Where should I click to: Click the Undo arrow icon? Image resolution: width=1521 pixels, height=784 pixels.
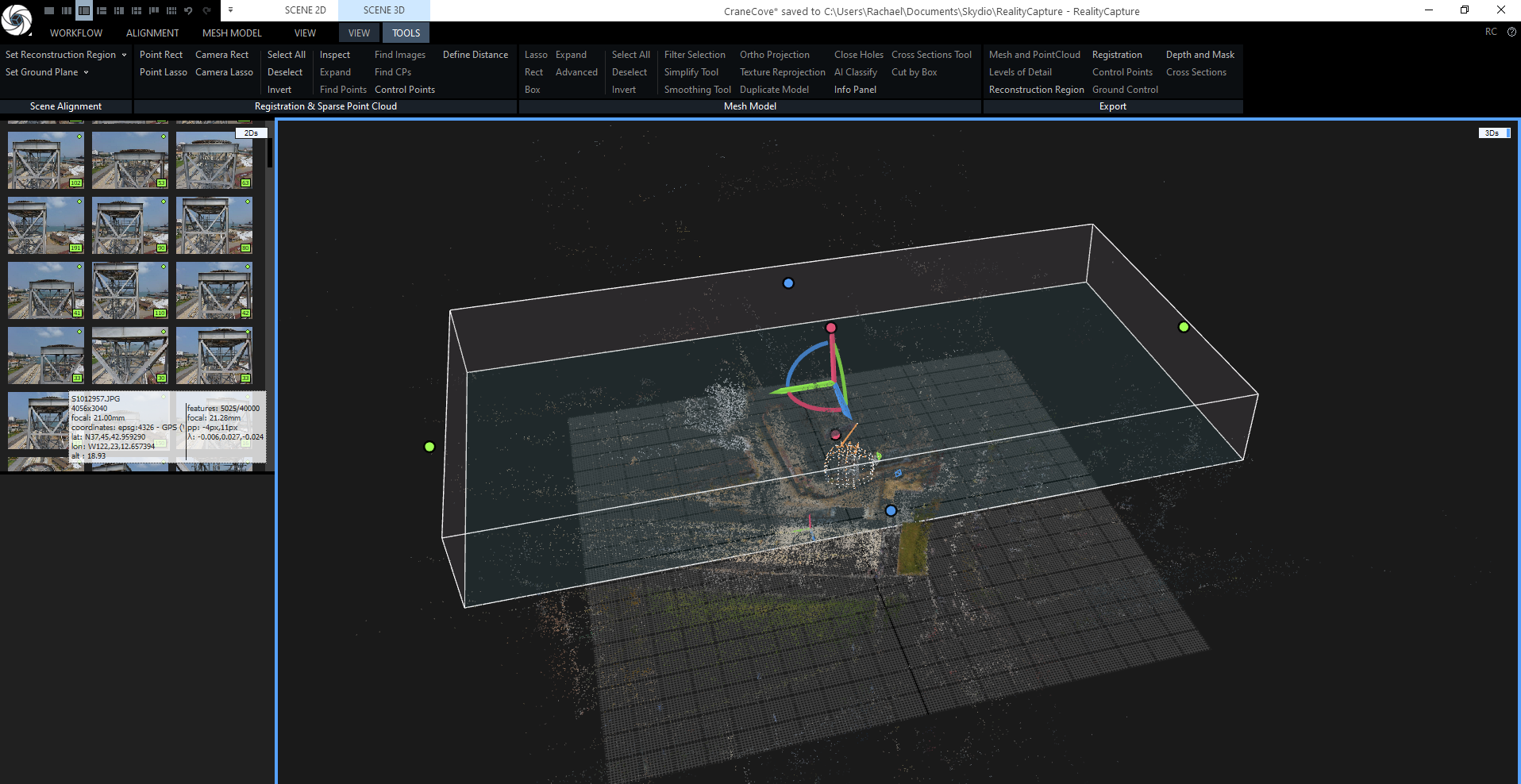click(189, 10)
